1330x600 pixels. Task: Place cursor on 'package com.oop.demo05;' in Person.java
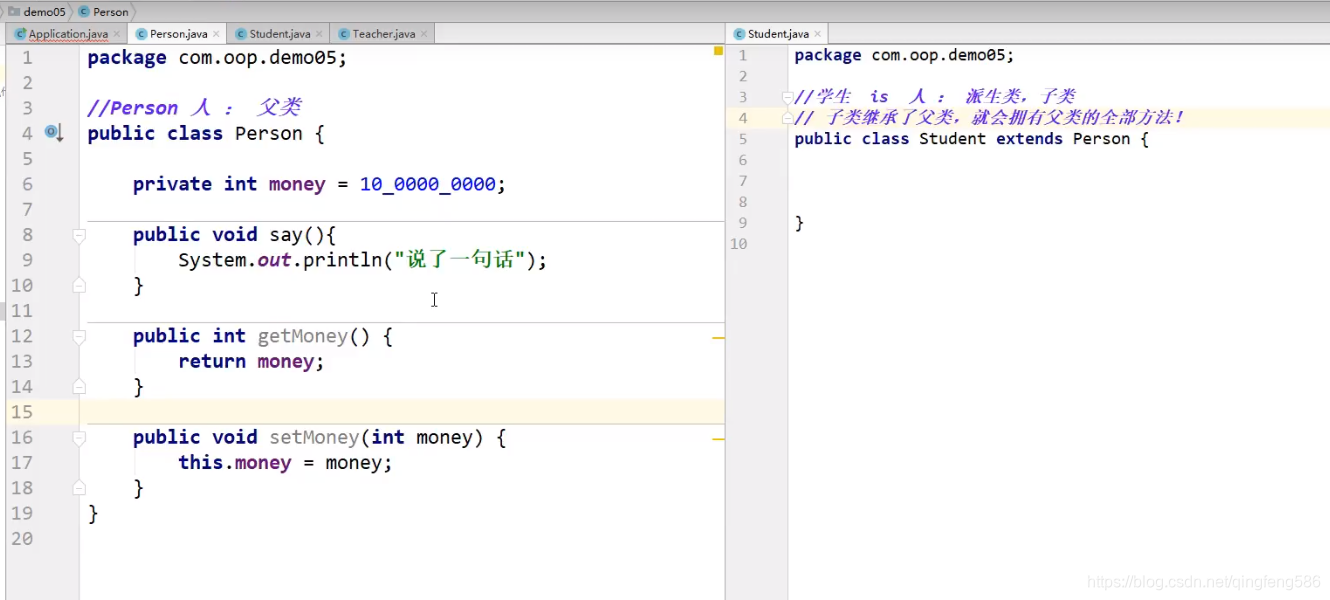coord(217,58)
